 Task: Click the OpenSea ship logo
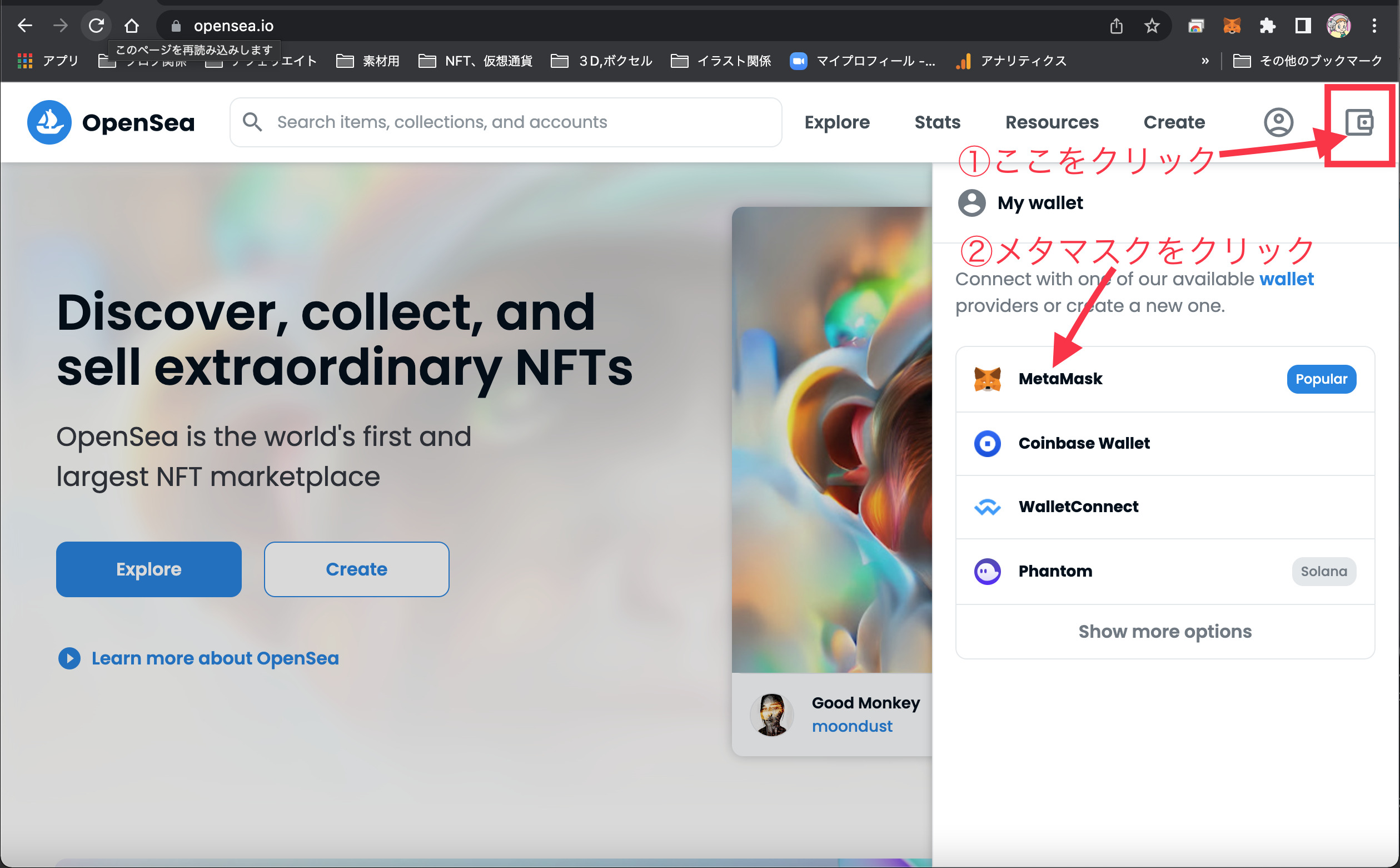[49, 122]
